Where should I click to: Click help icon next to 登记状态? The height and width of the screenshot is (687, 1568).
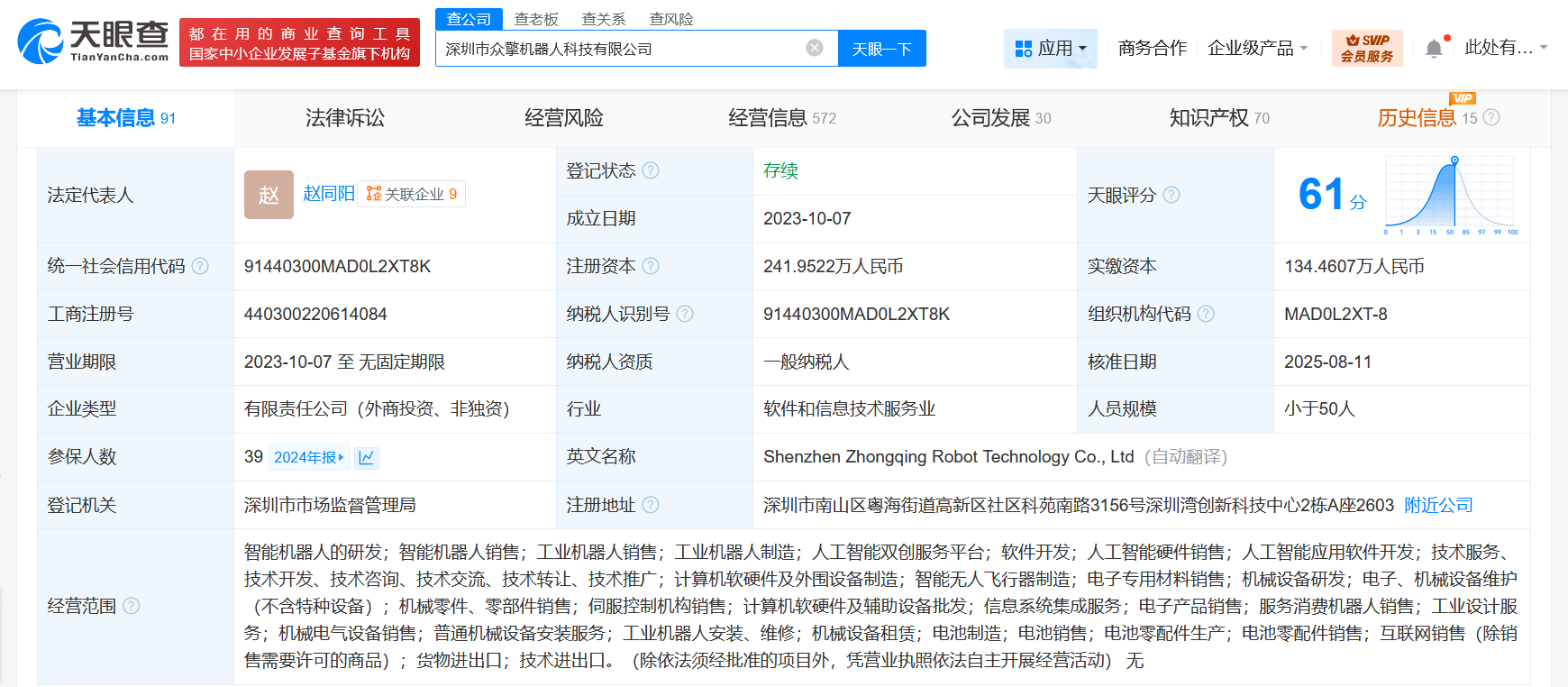[651, 170]
